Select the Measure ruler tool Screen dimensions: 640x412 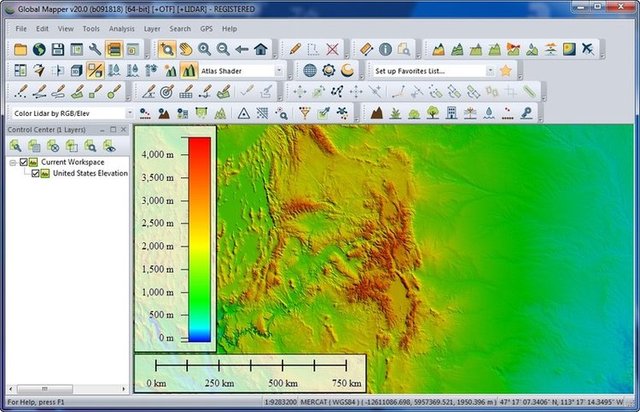pos(365,49)
